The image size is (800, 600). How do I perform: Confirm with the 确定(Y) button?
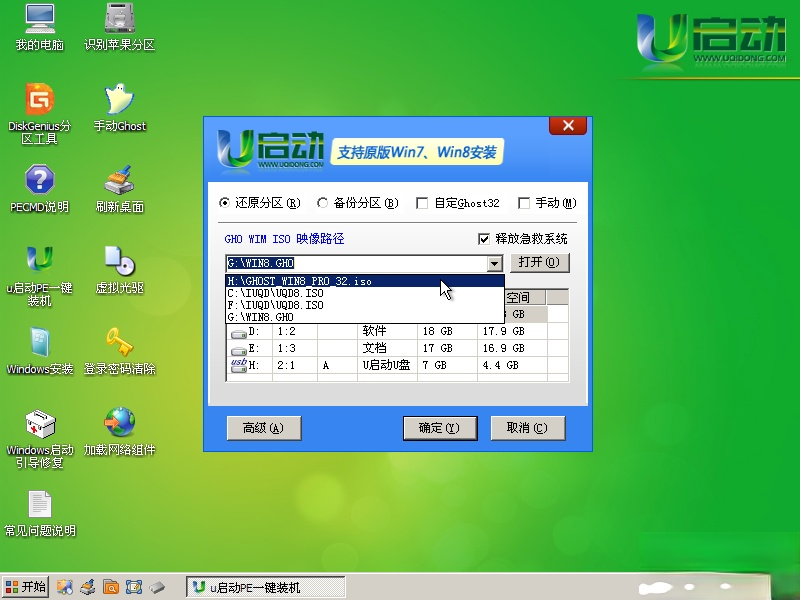tap(440, 428)
